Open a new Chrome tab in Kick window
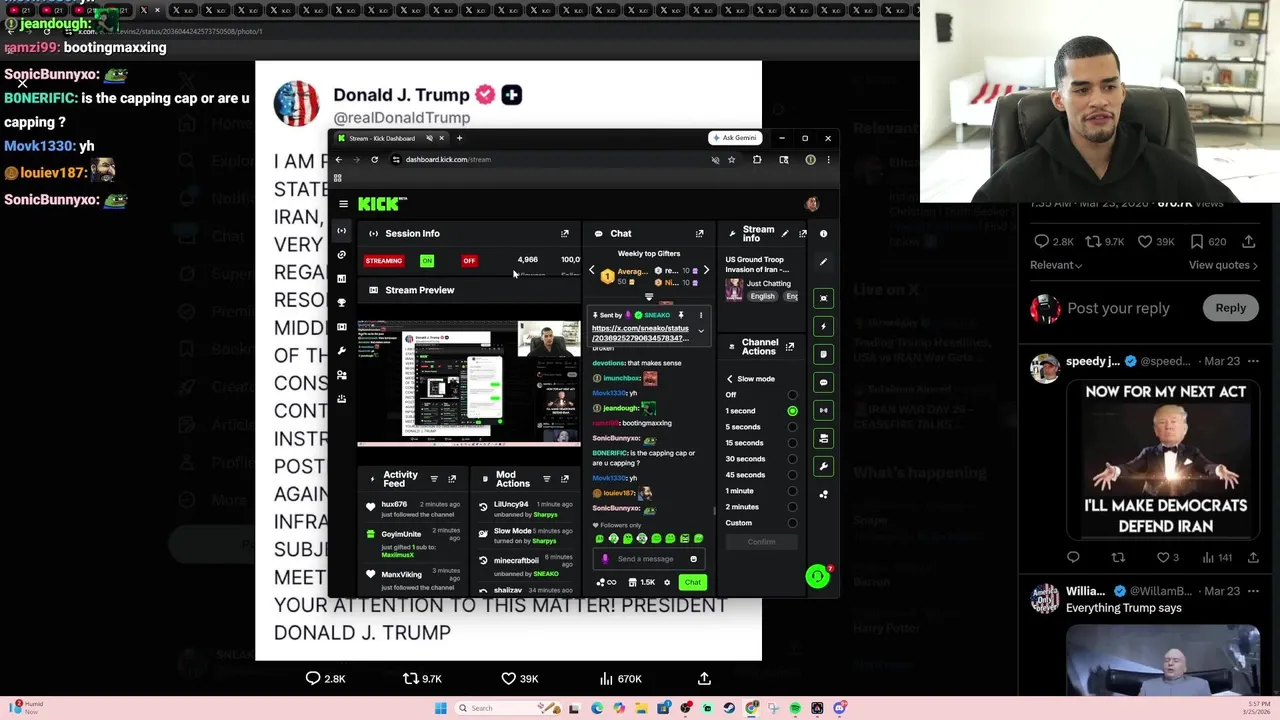This screenshot has width=1280, height=720. click(x=459, y=138)
